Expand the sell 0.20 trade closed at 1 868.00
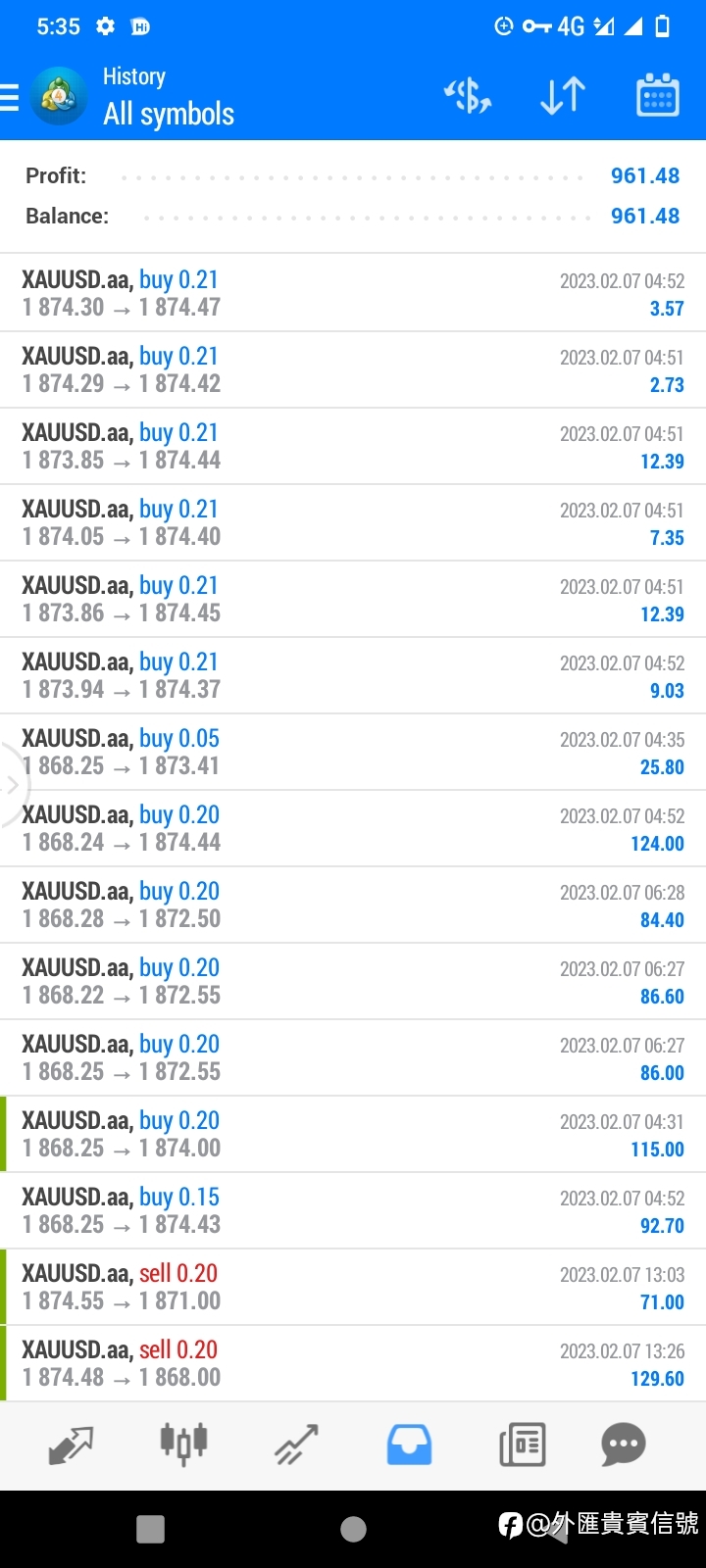Screen dimensions: 706x1568 (x=353, y=1363)
